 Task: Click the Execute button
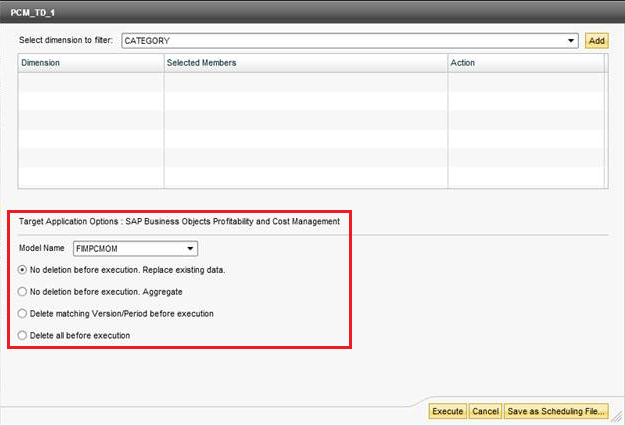[447, 411]
